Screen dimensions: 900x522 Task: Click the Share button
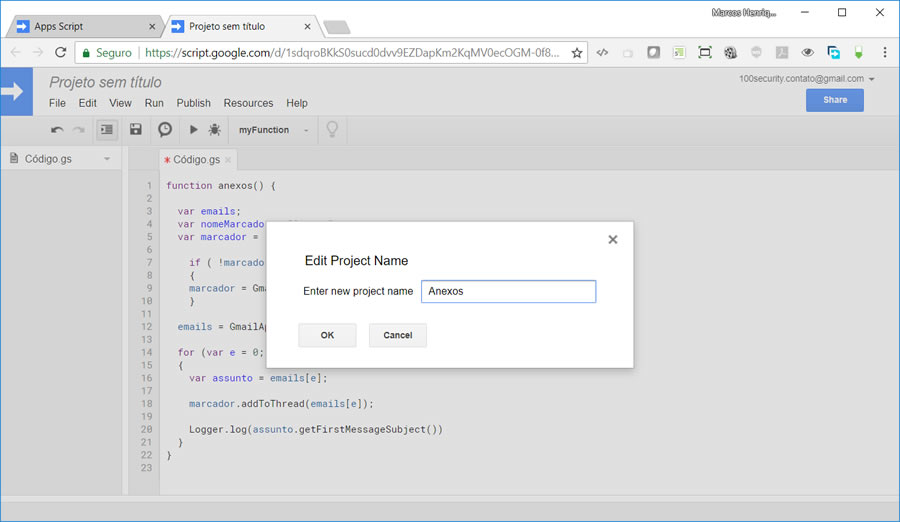835,100
